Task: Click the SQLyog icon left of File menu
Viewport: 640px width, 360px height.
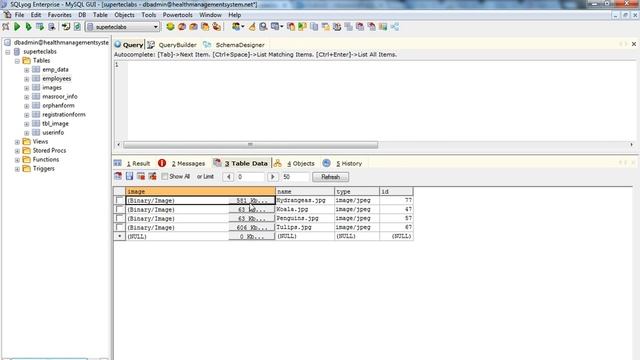Action: 7,15
